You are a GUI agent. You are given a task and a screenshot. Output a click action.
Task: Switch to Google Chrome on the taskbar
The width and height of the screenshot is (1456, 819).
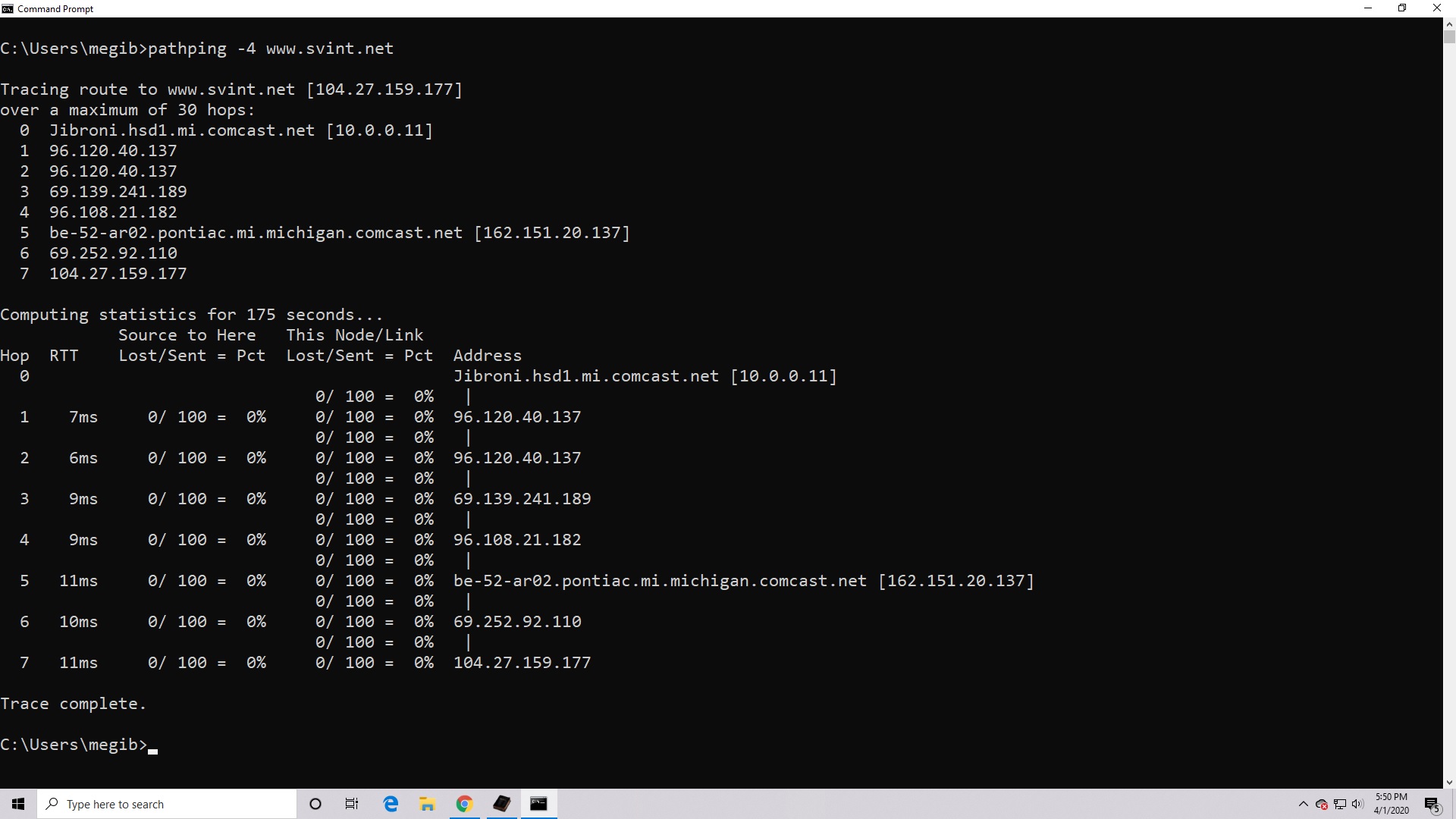tap(465, 804)
